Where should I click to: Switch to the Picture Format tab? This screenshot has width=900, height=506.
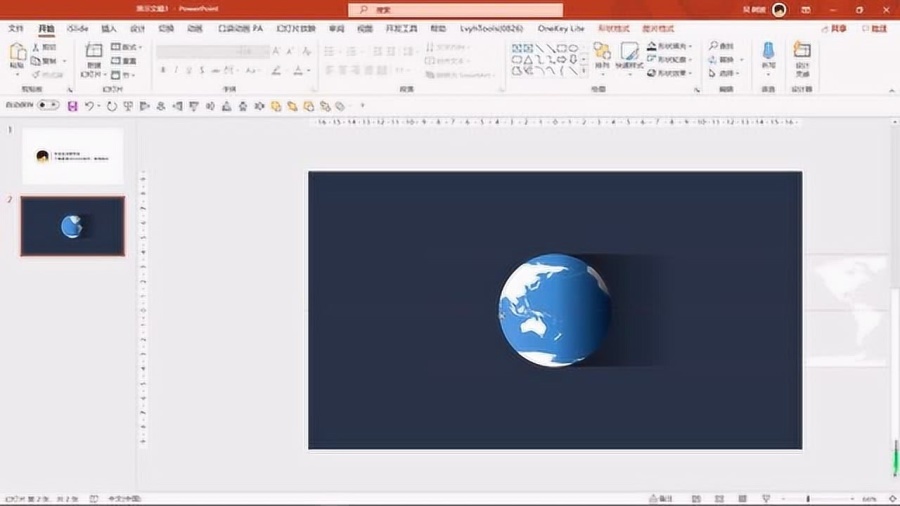(658, 28)
